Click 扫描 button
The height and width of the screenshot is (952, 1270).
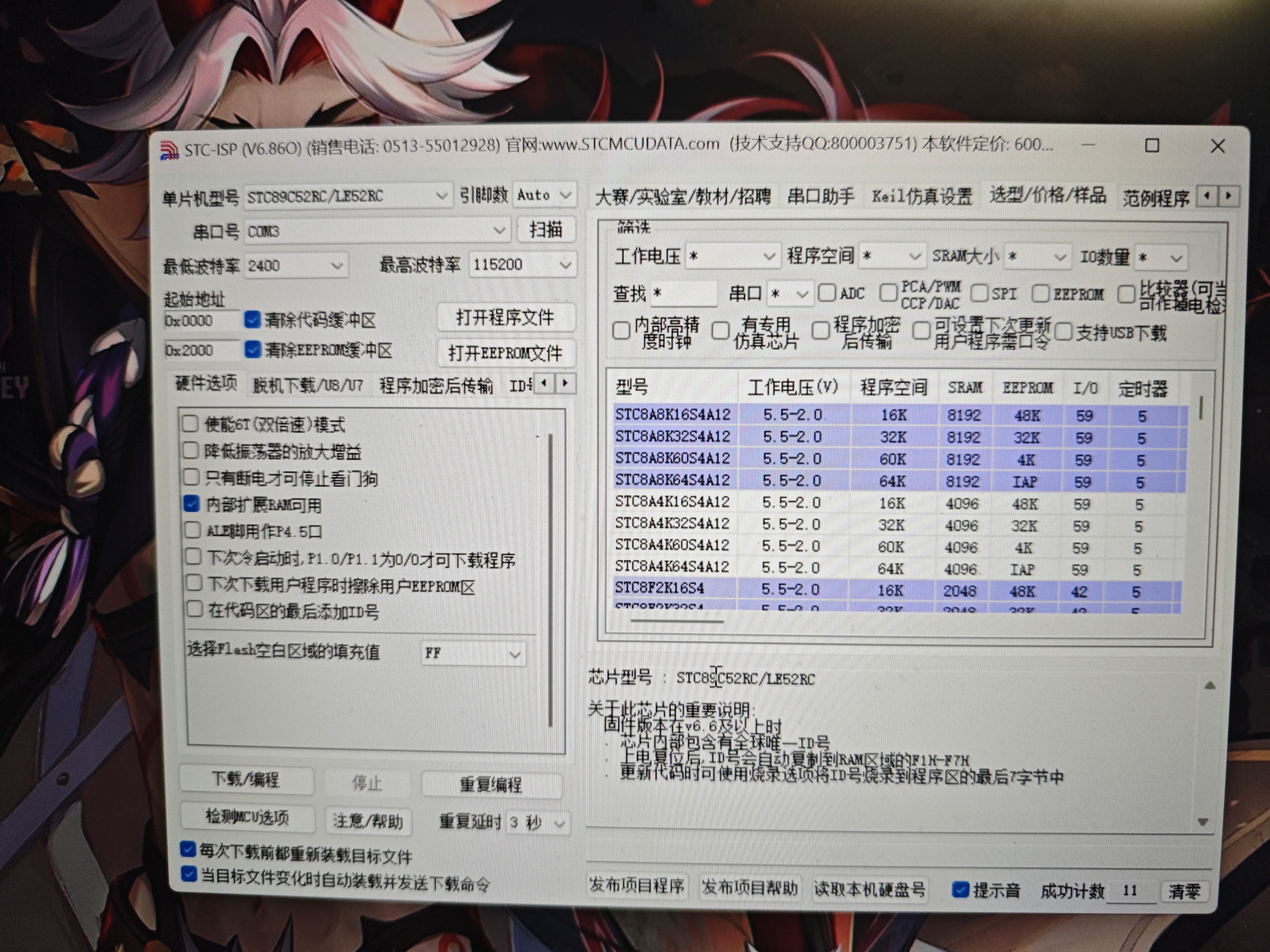(545, 230)
